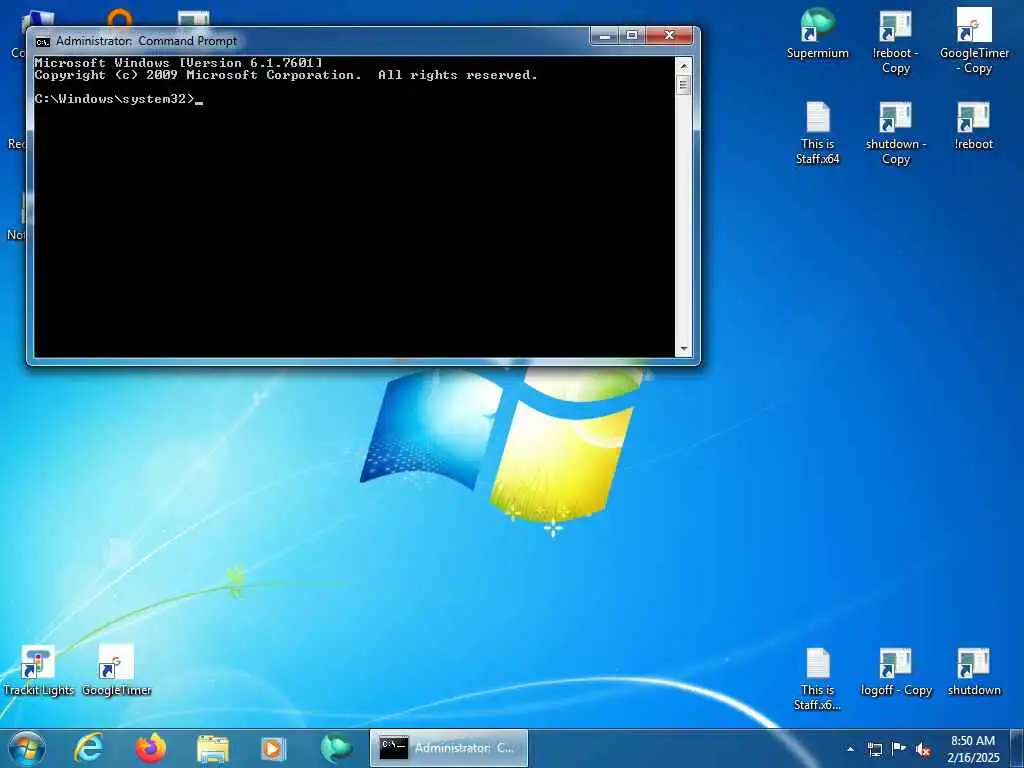Open Windows Media Player from the taskbar
Viewport: 1024px width, 768px height.
pyautogui.click(x=274, y=749)
